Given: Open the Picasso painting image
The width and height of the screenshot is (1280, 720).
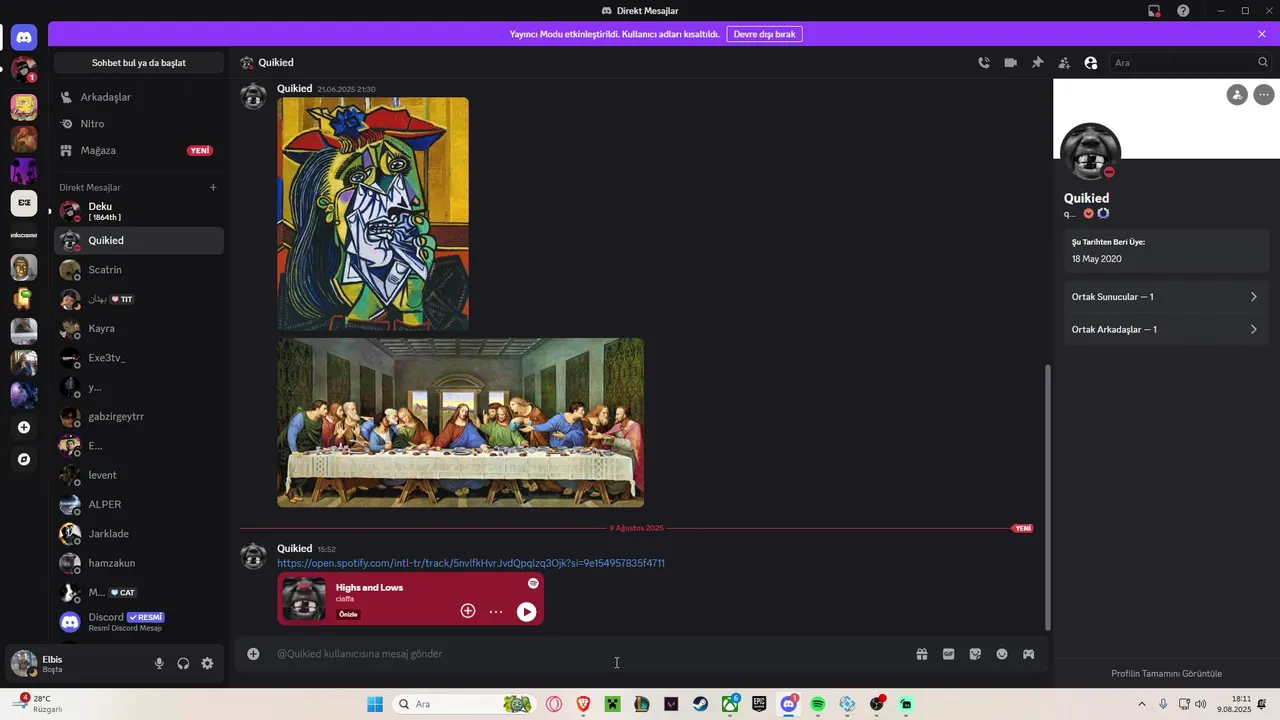Looking at the screenshot, I should 373,214.
